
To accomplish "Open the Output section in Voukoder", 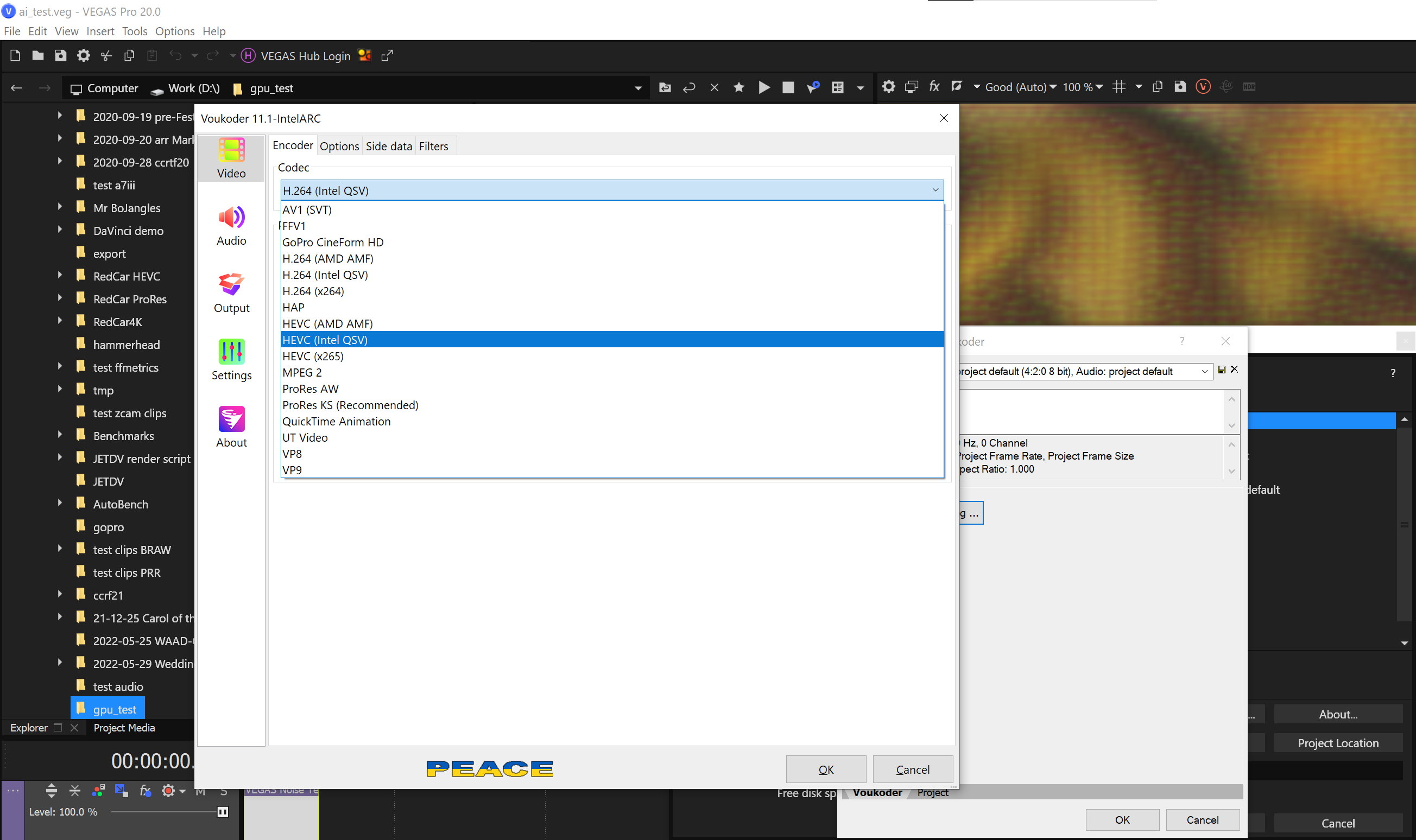I will click(x=231, y=292).
